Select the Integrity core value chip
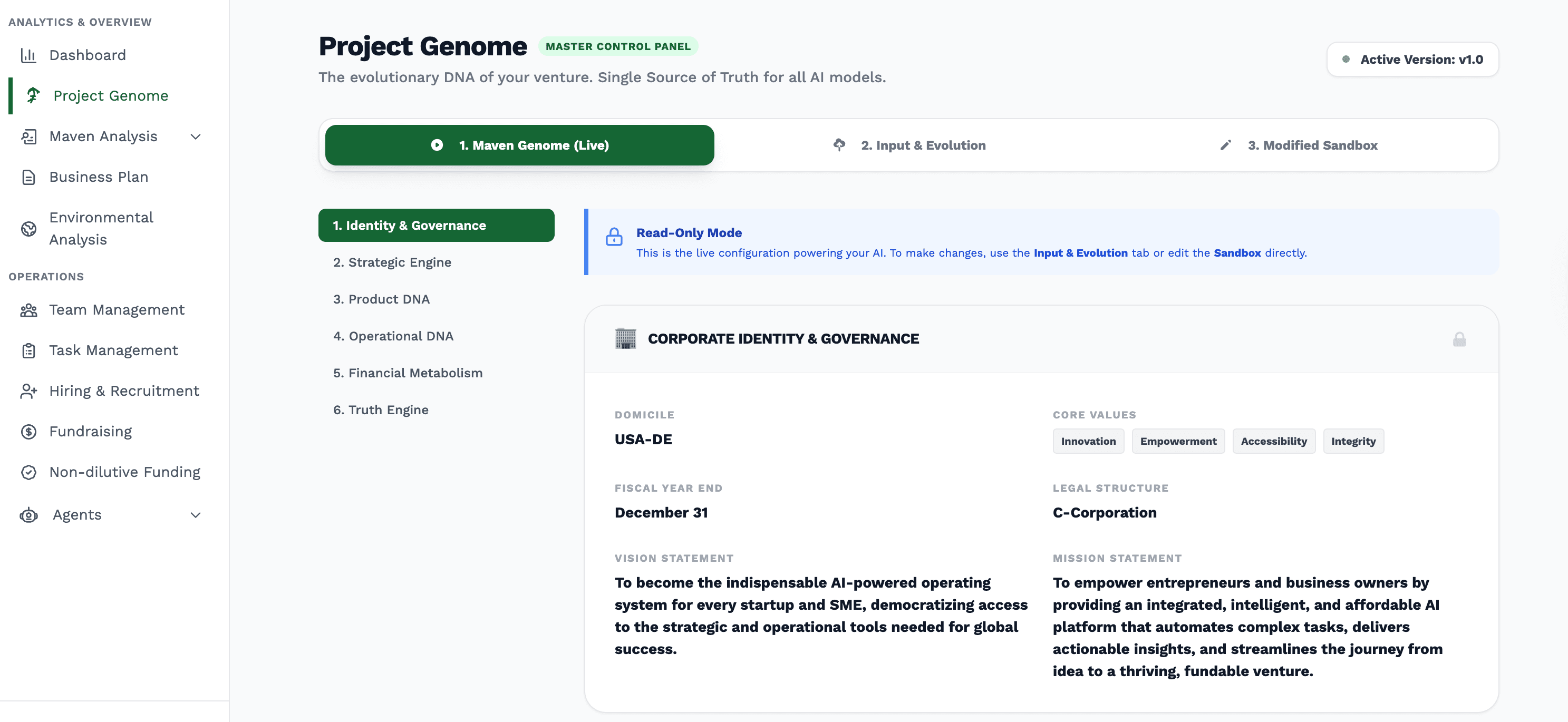This screenshot has height=722, width=1568. click(x=1354, y=441)
